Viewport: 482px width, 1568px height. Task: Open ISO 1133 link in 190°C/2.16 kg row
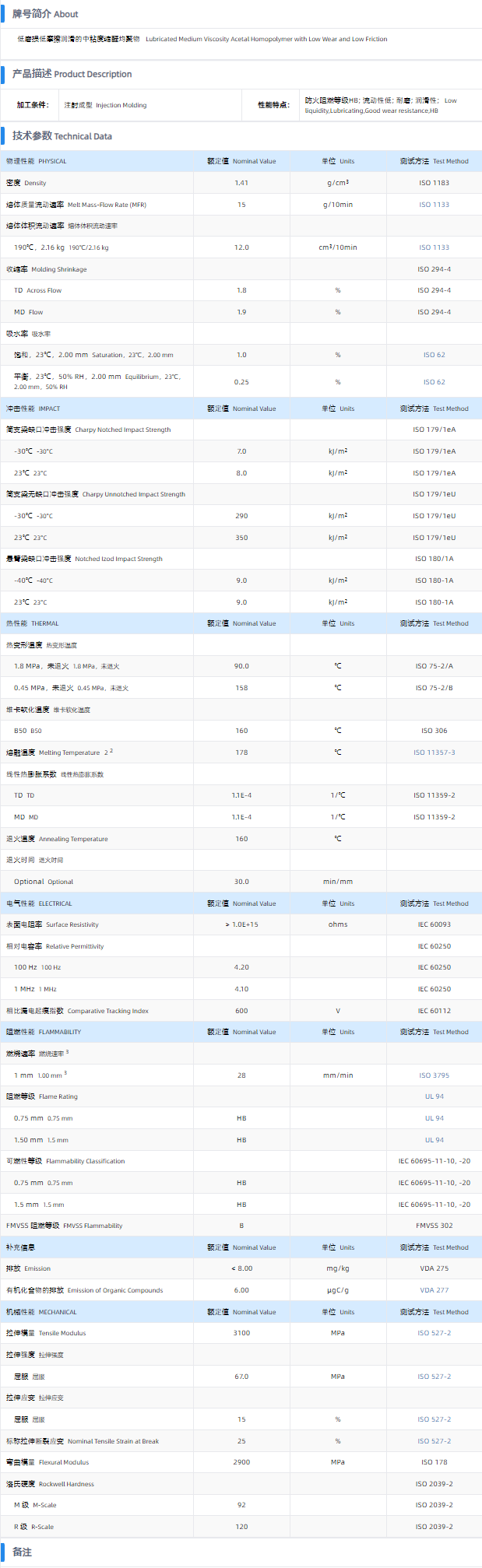tap(434, 247)
